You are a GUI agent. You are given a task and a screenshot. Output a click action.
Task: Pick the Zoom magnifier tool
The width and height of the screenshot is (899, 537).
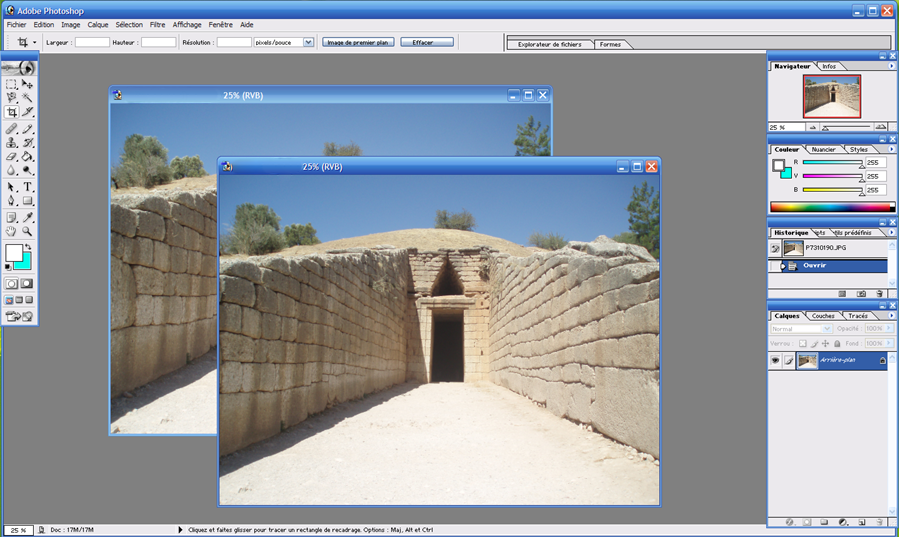click(x=28, y=231)
